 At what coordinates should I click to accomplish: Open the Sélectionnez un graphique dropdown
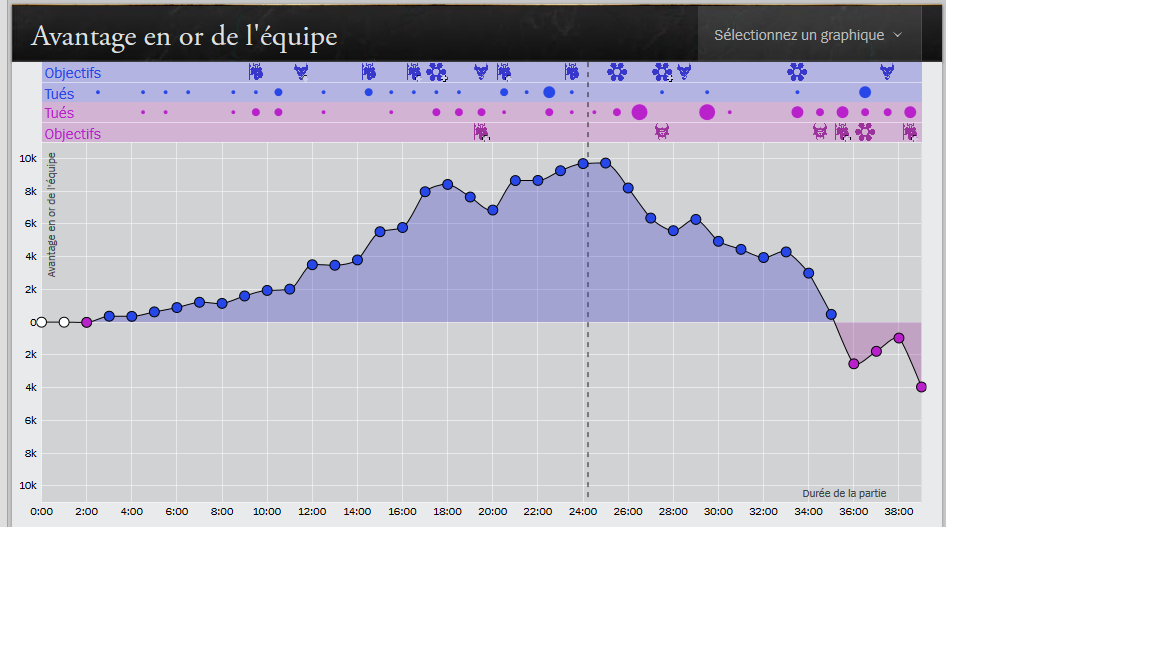click(809, 35)
